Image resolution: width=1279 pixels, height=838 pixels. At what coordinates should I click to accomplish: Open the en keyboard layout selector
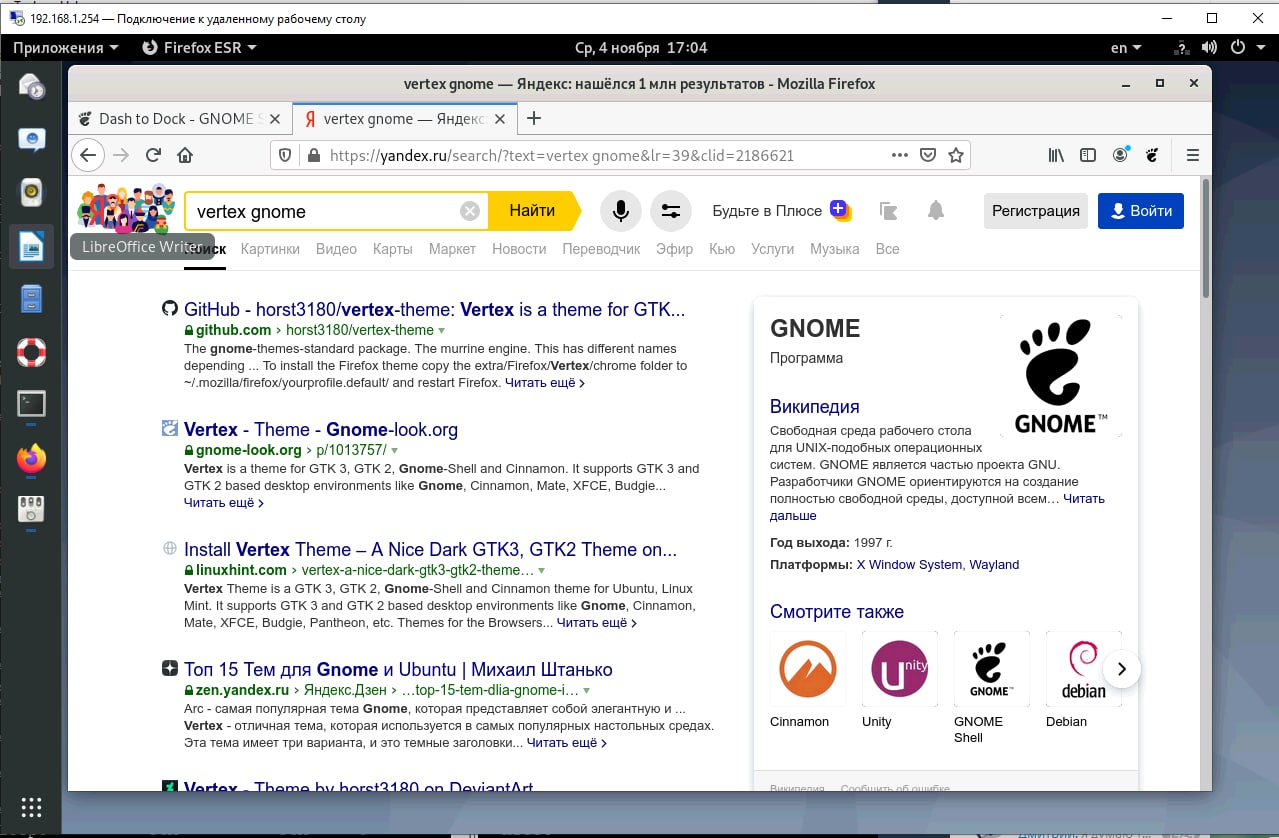click(x=1126, y=47)
